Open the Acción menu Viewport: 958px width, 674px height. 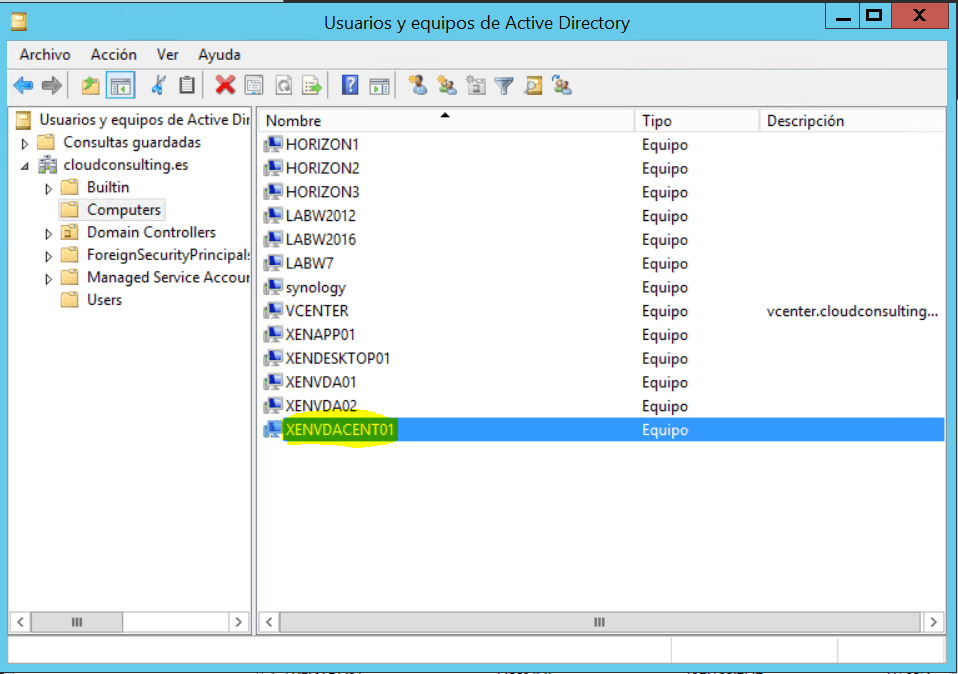pos(113,54)
